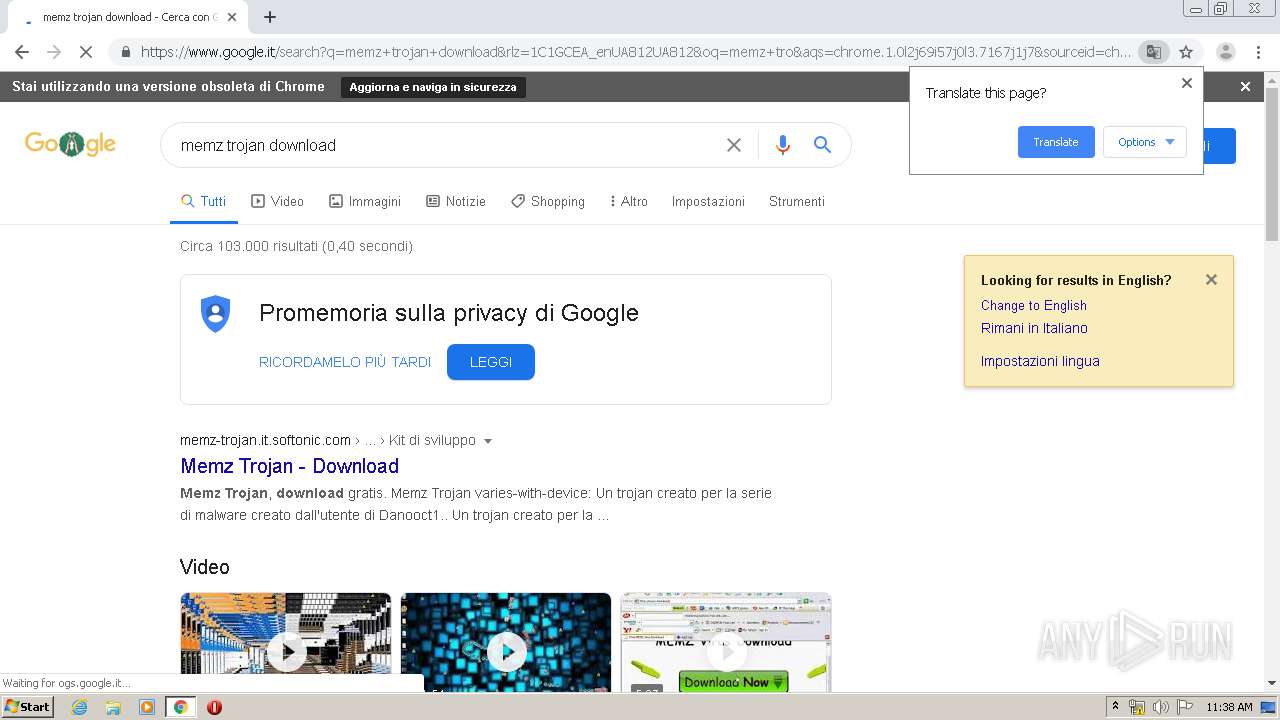This screenshot has width=1280, height=720.
Task: Clear search text with X icon
Action: (x=734, y=145)
